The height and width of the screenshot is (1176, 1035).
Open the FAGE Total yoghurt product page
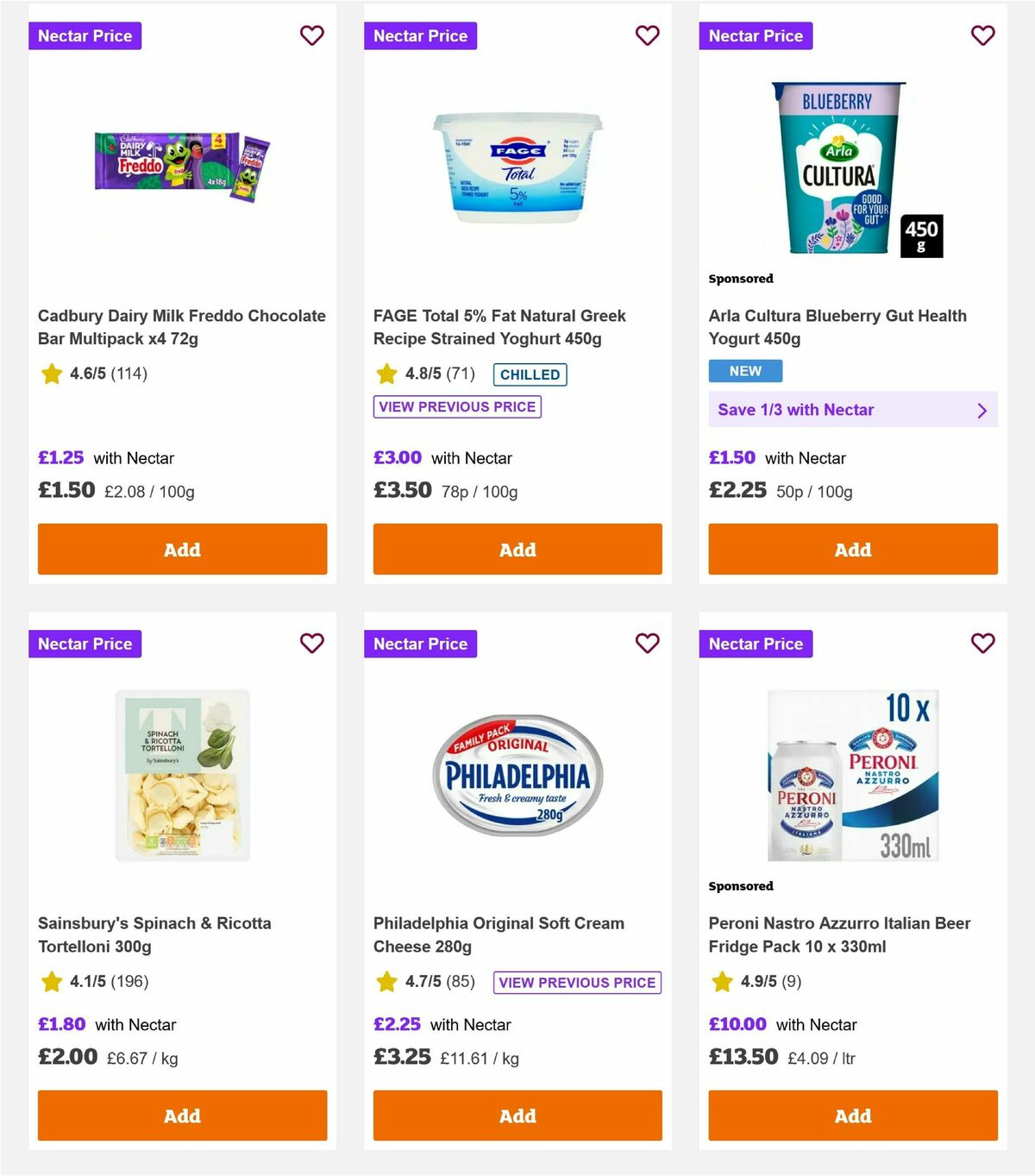[x=499, y=327]
